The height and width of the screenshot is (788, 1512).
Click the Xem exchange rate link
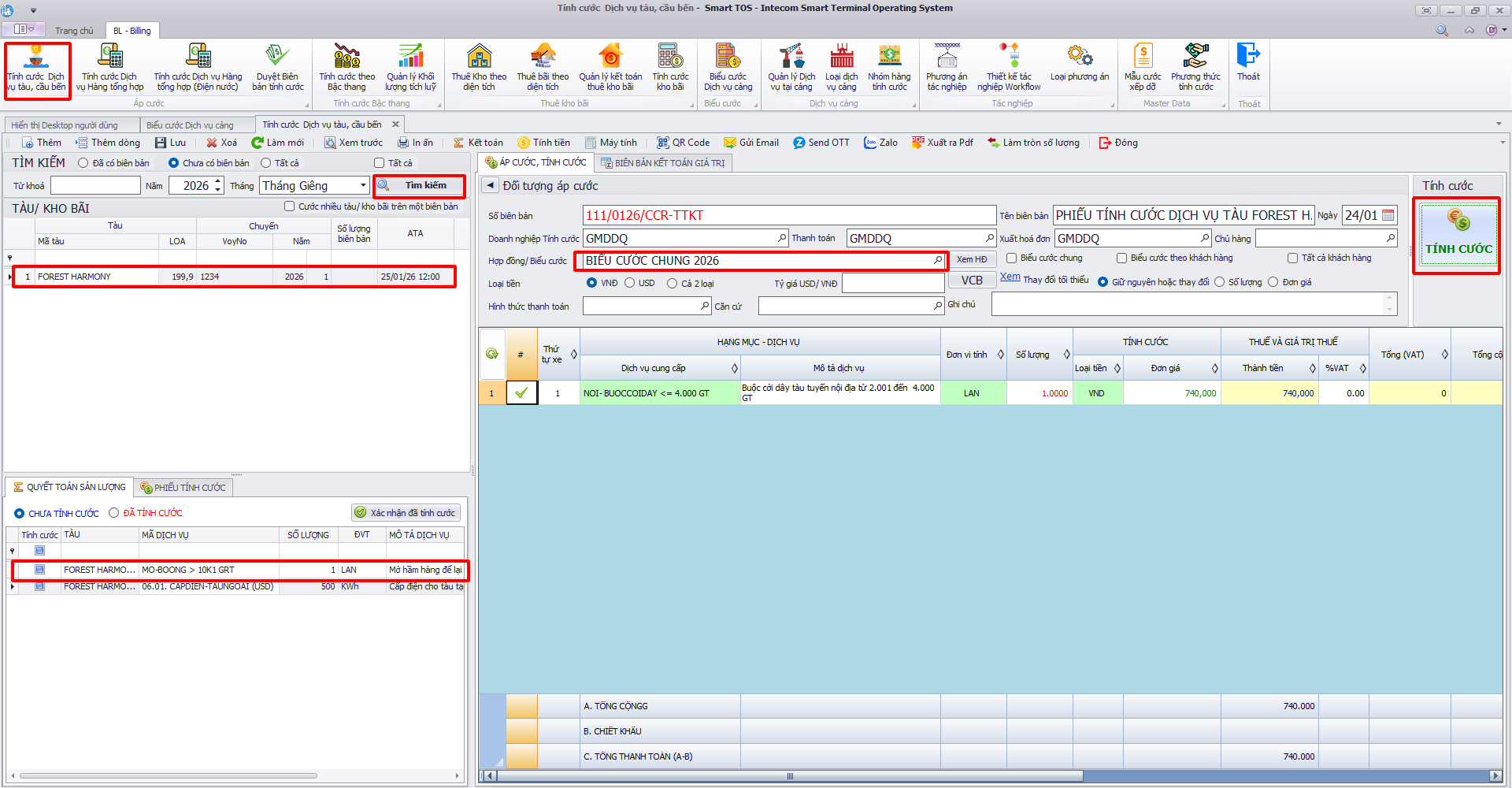tap(1010, 277)
